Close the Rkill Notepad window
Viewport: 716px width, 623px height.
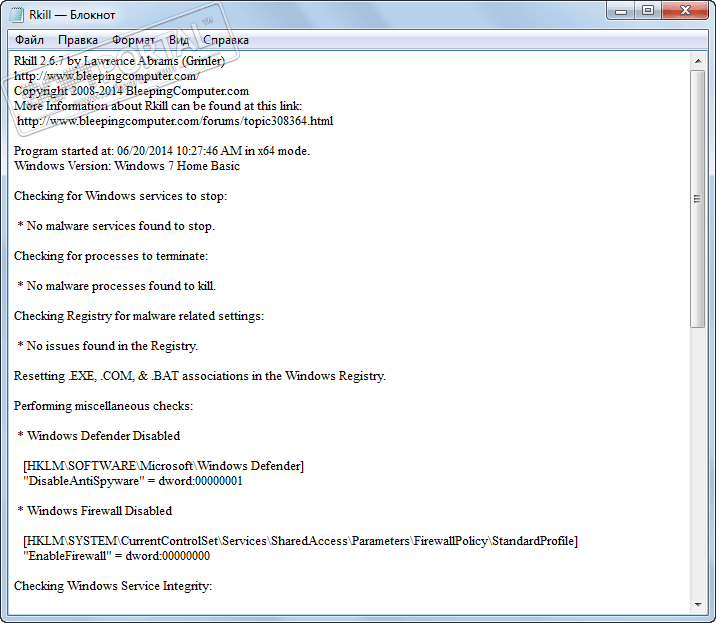tap(685, 11)
